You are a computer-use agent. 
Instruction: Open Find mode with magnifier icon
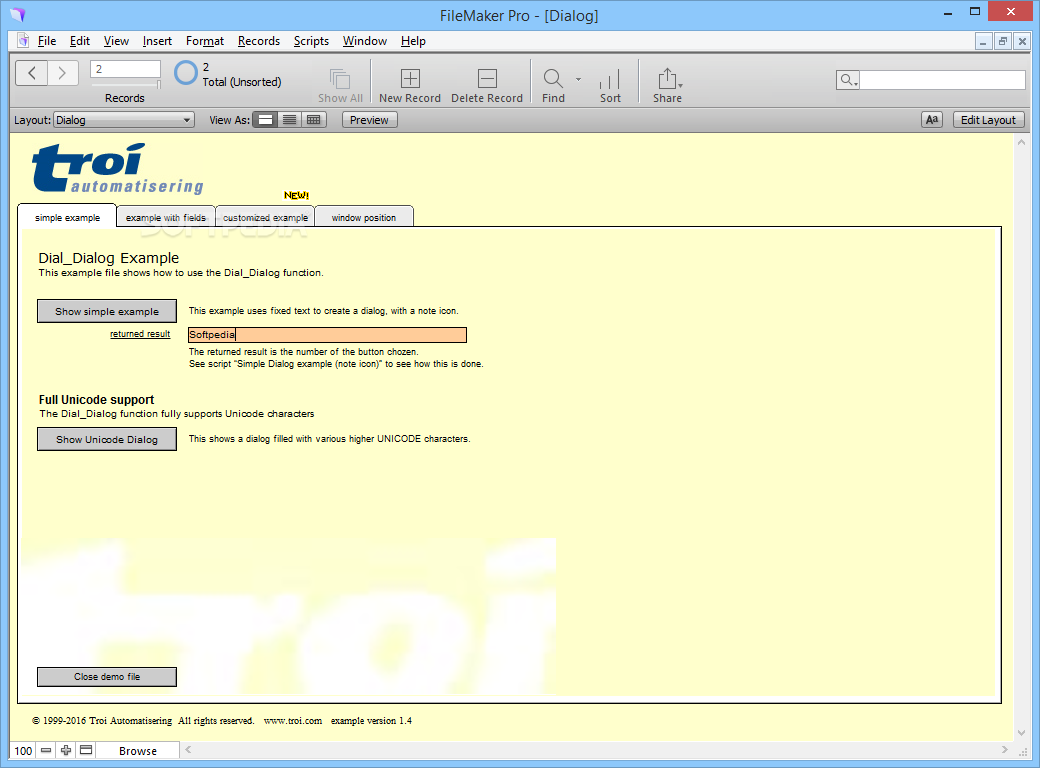(x=552, y=79)
